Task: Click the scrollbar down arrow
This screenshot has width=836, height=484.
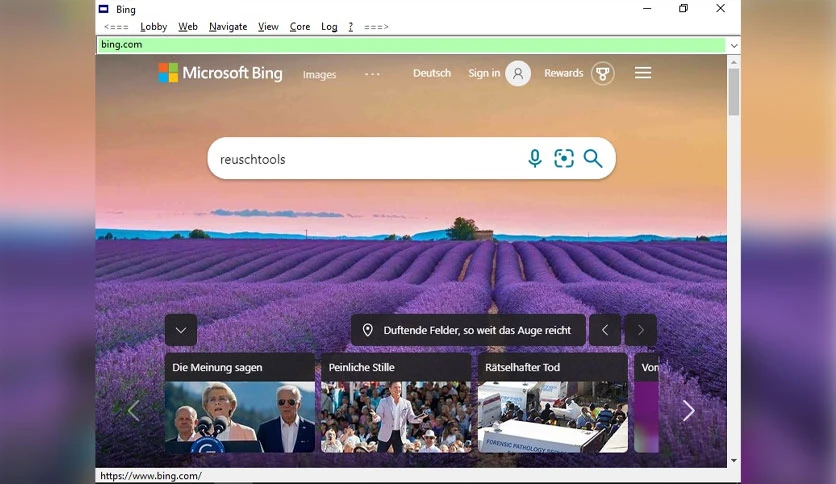Action: (734, 460)
